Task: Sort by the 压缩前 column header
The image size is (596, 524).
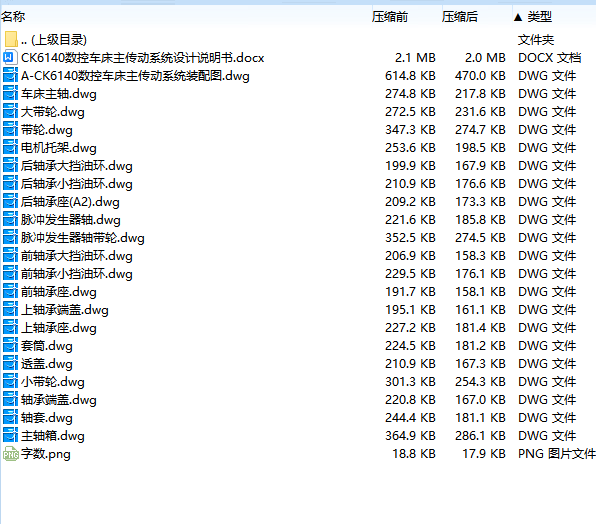Action: click(390, 17)
